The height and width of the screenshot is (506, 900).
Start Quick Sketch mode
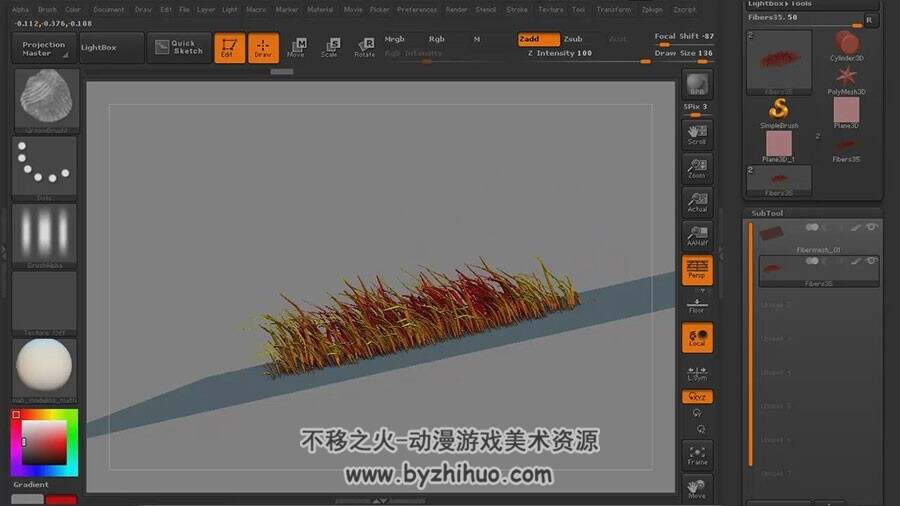179,48
